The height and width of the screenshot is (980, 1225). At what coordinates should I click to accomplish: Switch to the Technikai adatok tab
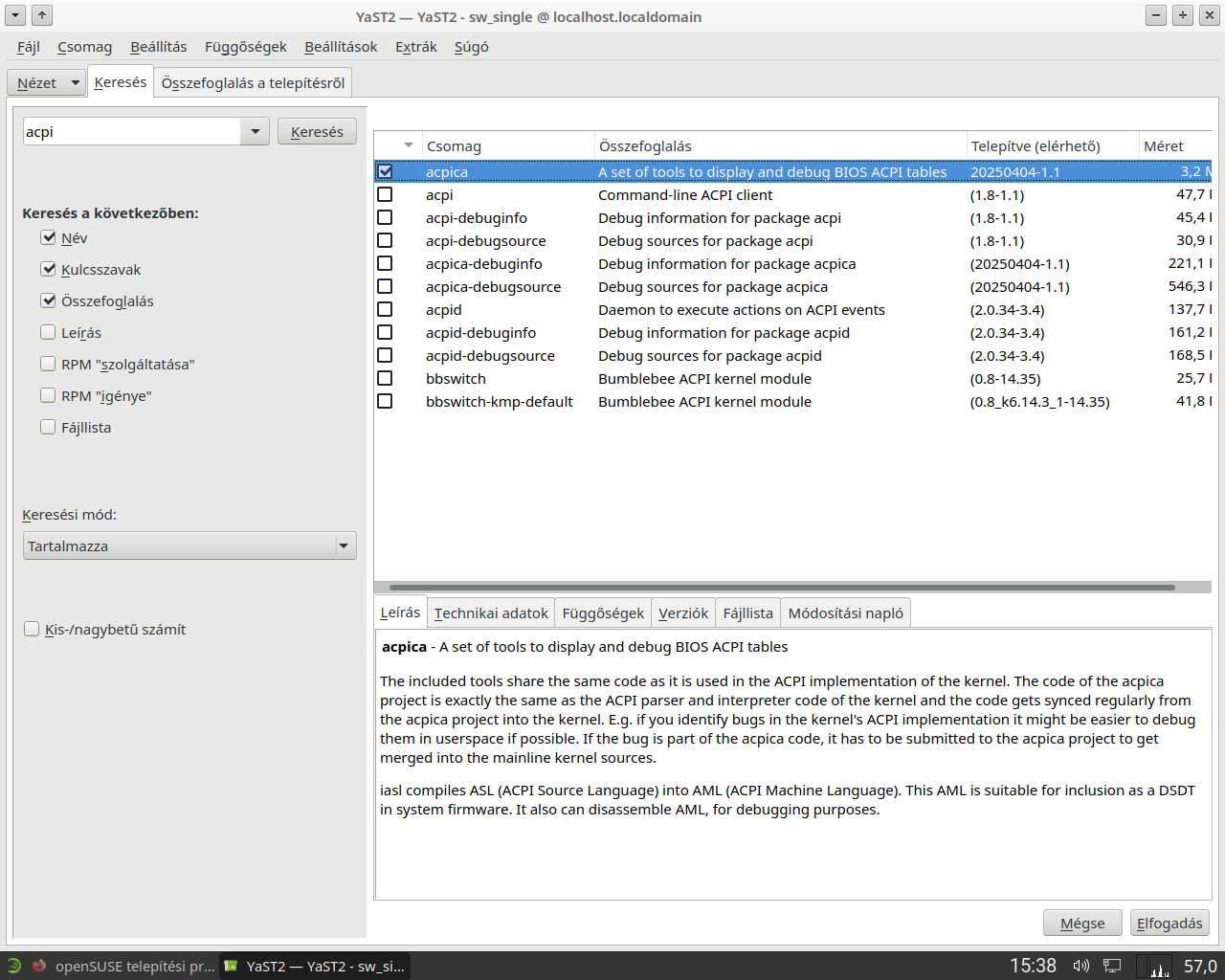click(491, 613)
